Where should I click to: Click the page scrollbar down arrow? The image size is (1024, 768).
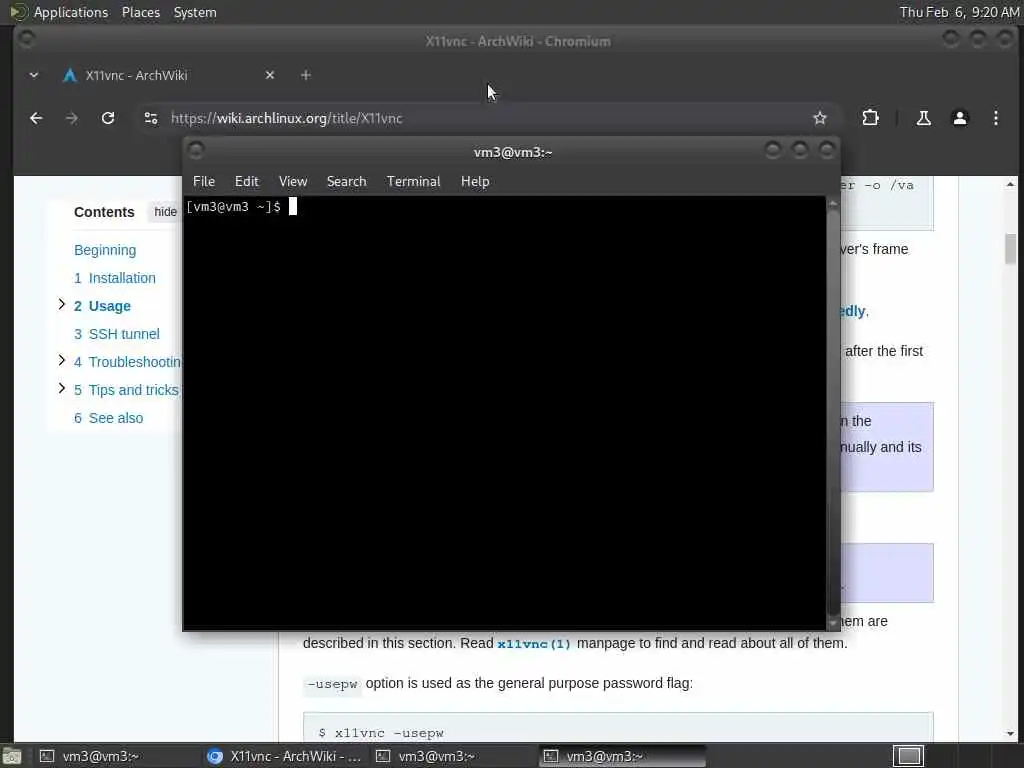1010,733
